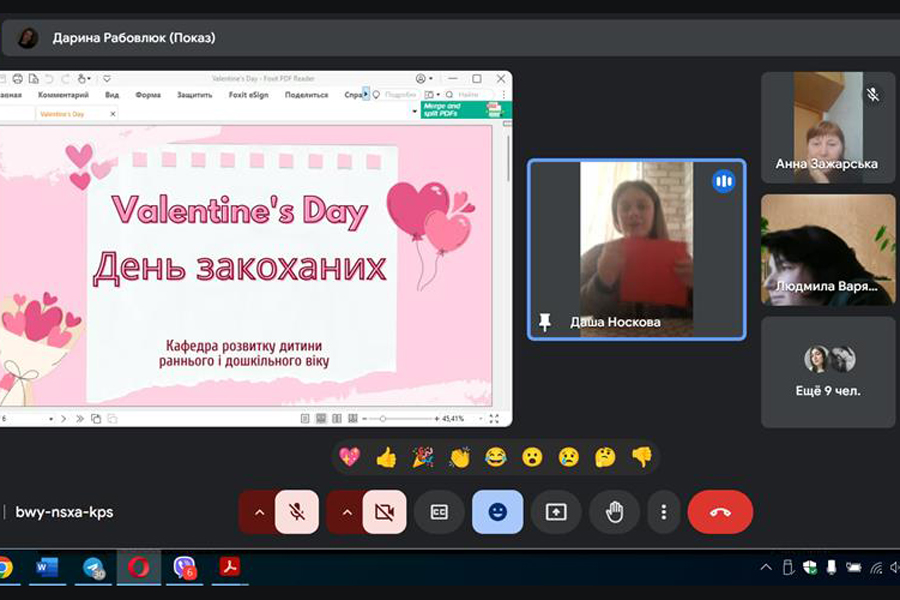Unmute the microphone

[297, 512]
